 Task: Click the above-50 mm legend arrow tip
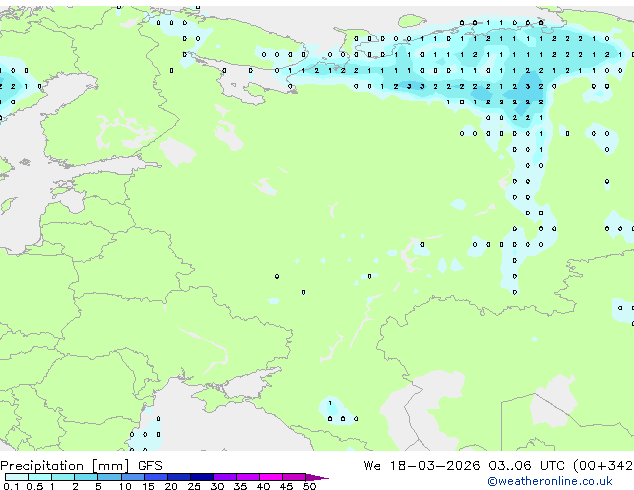317,478
